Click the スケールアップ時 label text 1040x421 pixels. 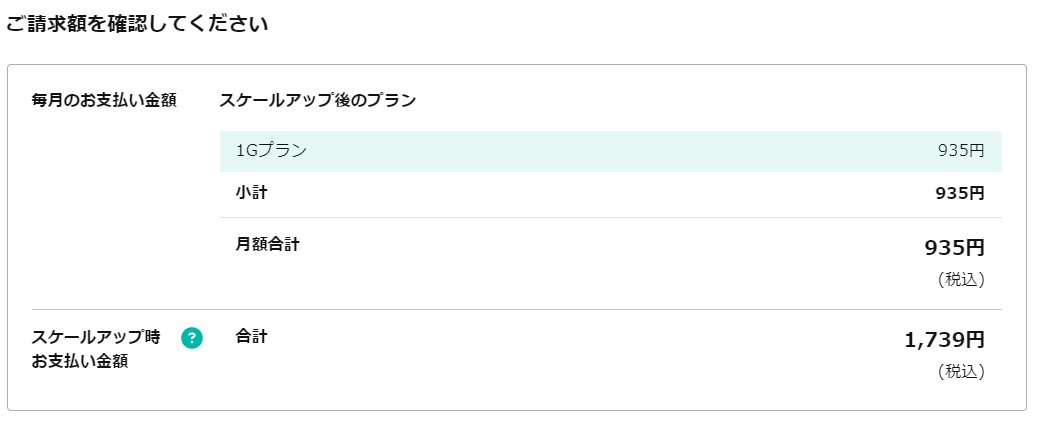[x=96, y=337]
